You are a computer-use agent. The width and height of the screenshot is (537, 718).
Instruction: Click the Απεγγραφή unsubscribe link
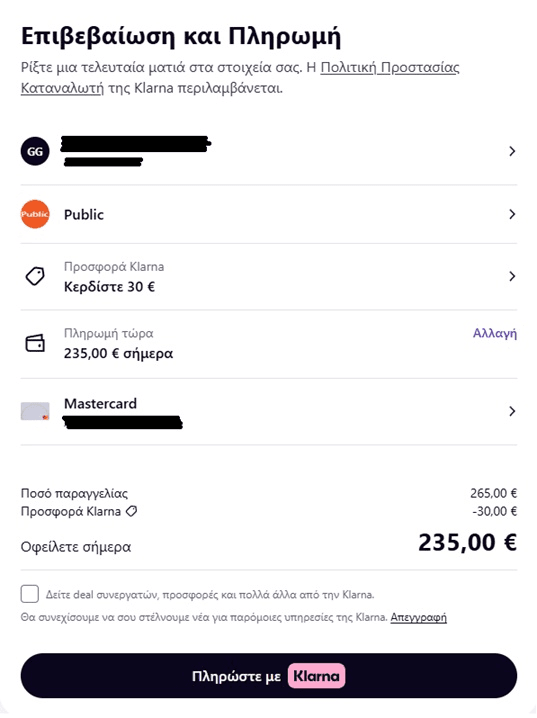click(x=418, y=617)
